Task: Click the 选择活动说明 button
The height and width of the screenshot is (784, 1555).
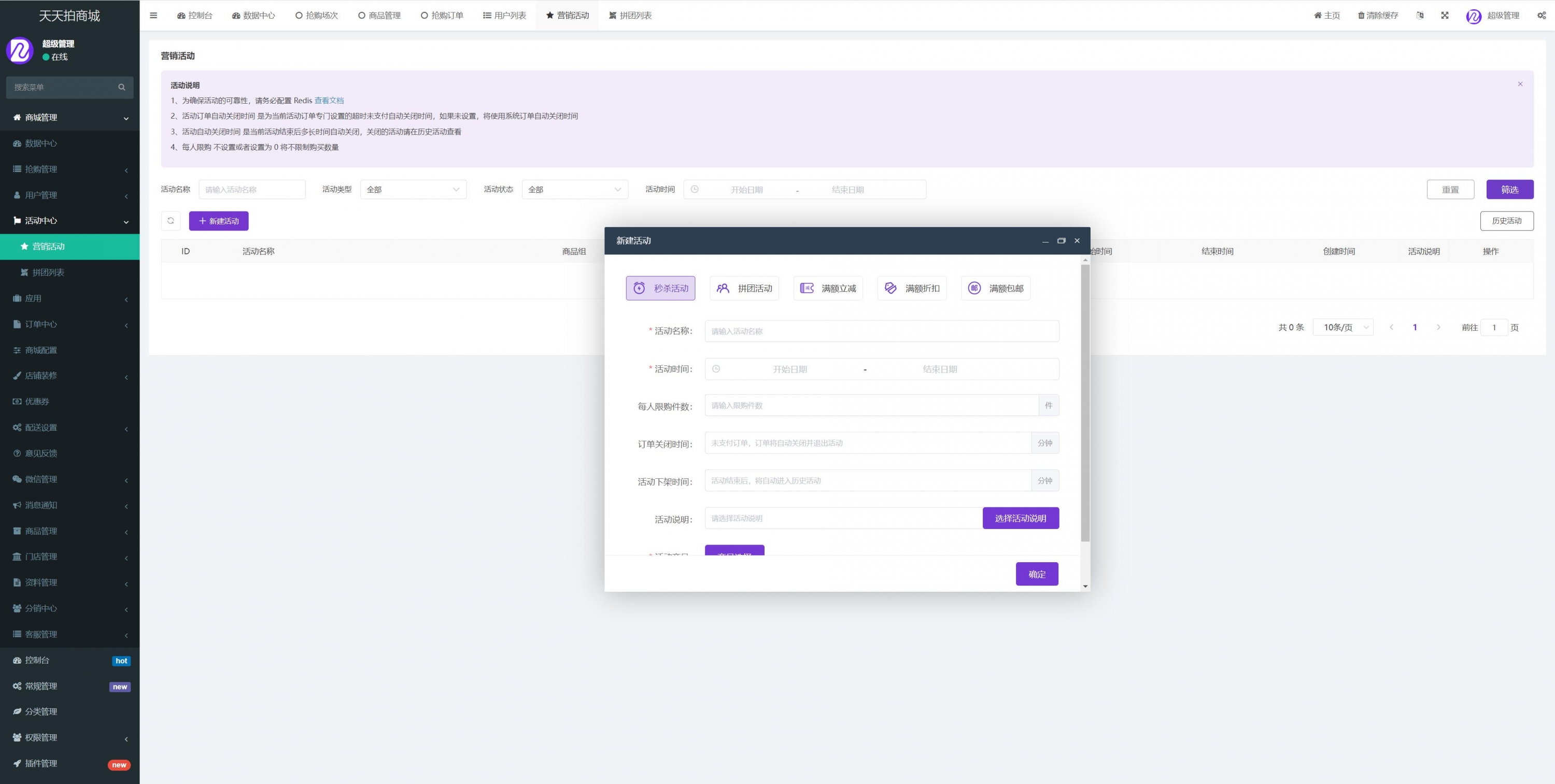Action: [1020, 519]
